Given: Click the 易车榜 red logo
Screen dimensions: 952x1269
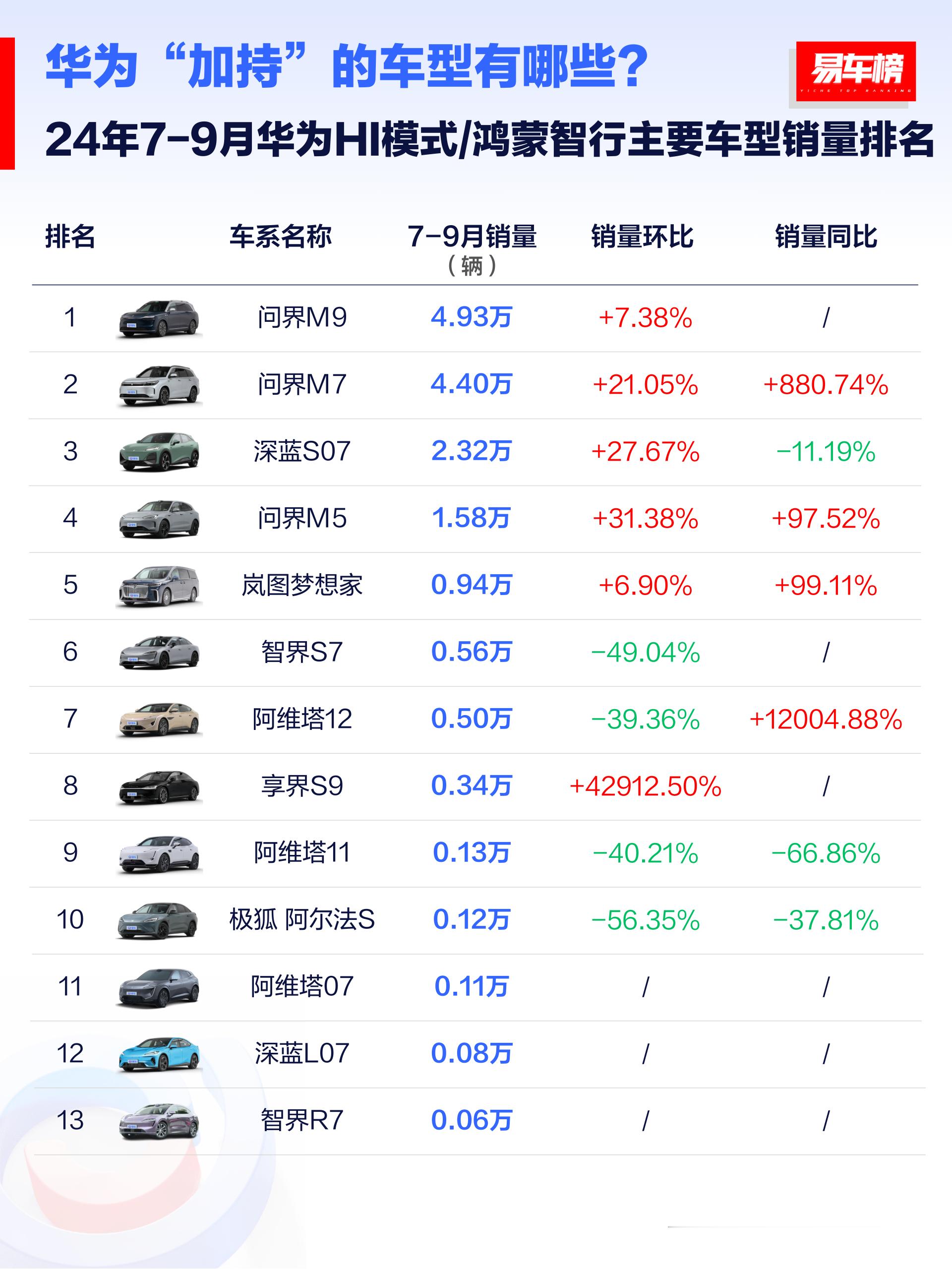Looking at the screenshot, I should (x=855, y=72).
